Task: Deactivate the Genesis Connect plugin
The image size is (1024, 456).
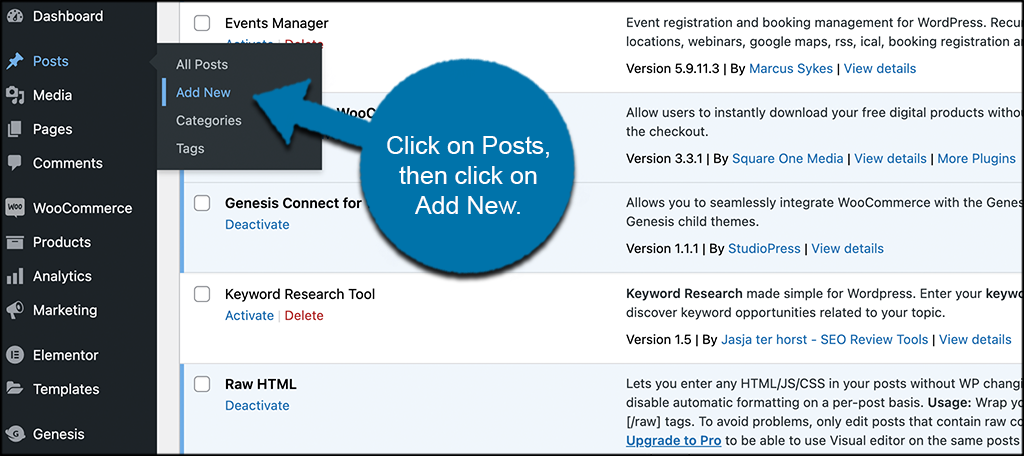Action: point(257,224)
